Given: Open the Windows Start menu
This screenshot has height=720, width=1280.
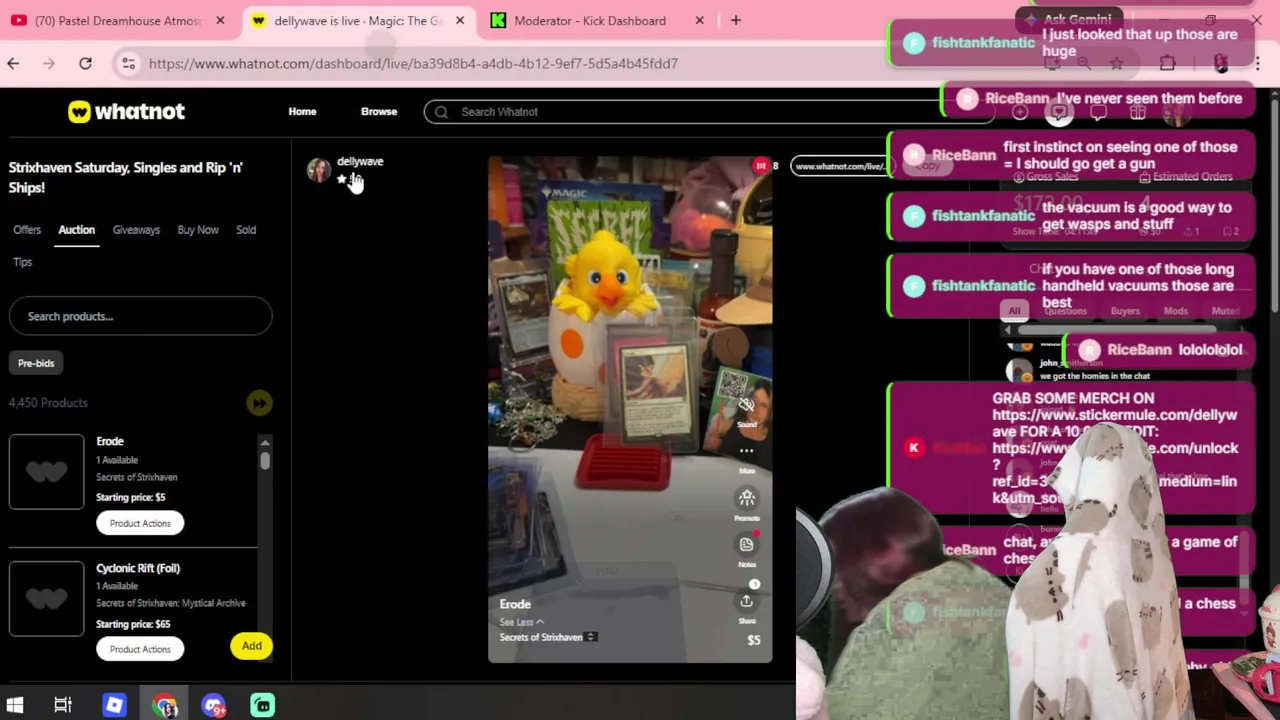Looking at the screenshot, I should tap(15, 706).
